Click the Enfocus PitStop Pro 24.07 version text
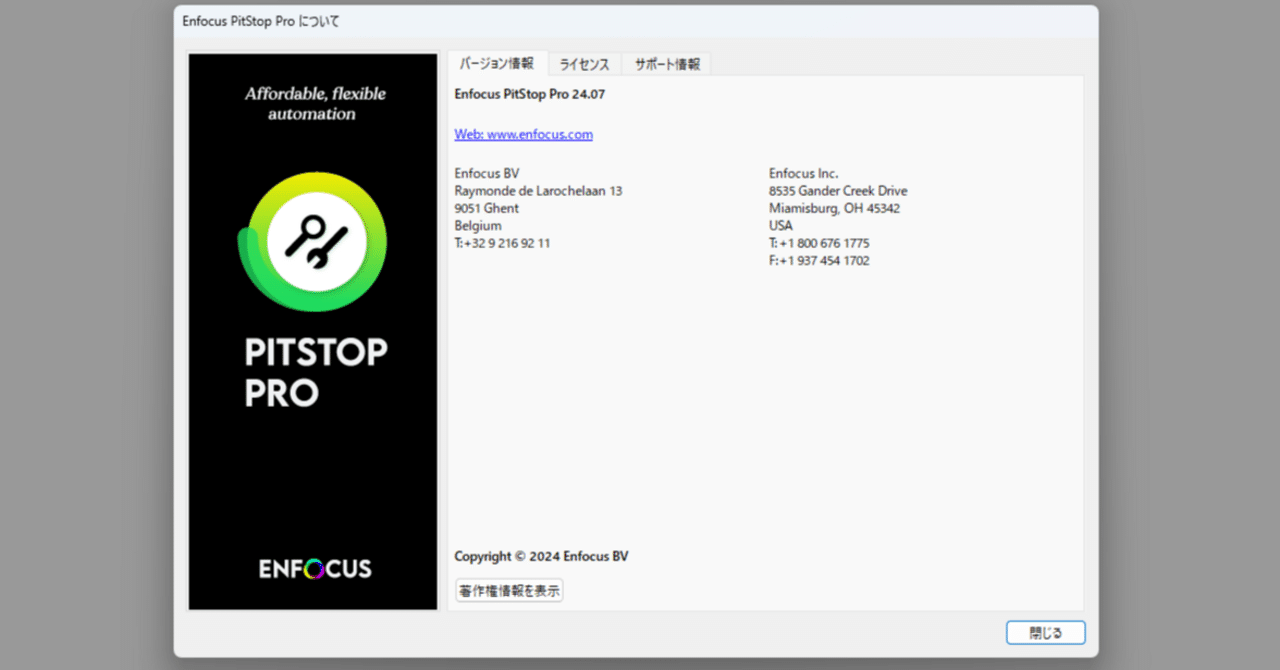This screenshot has width=1280, height=670. tap(529, 94)
